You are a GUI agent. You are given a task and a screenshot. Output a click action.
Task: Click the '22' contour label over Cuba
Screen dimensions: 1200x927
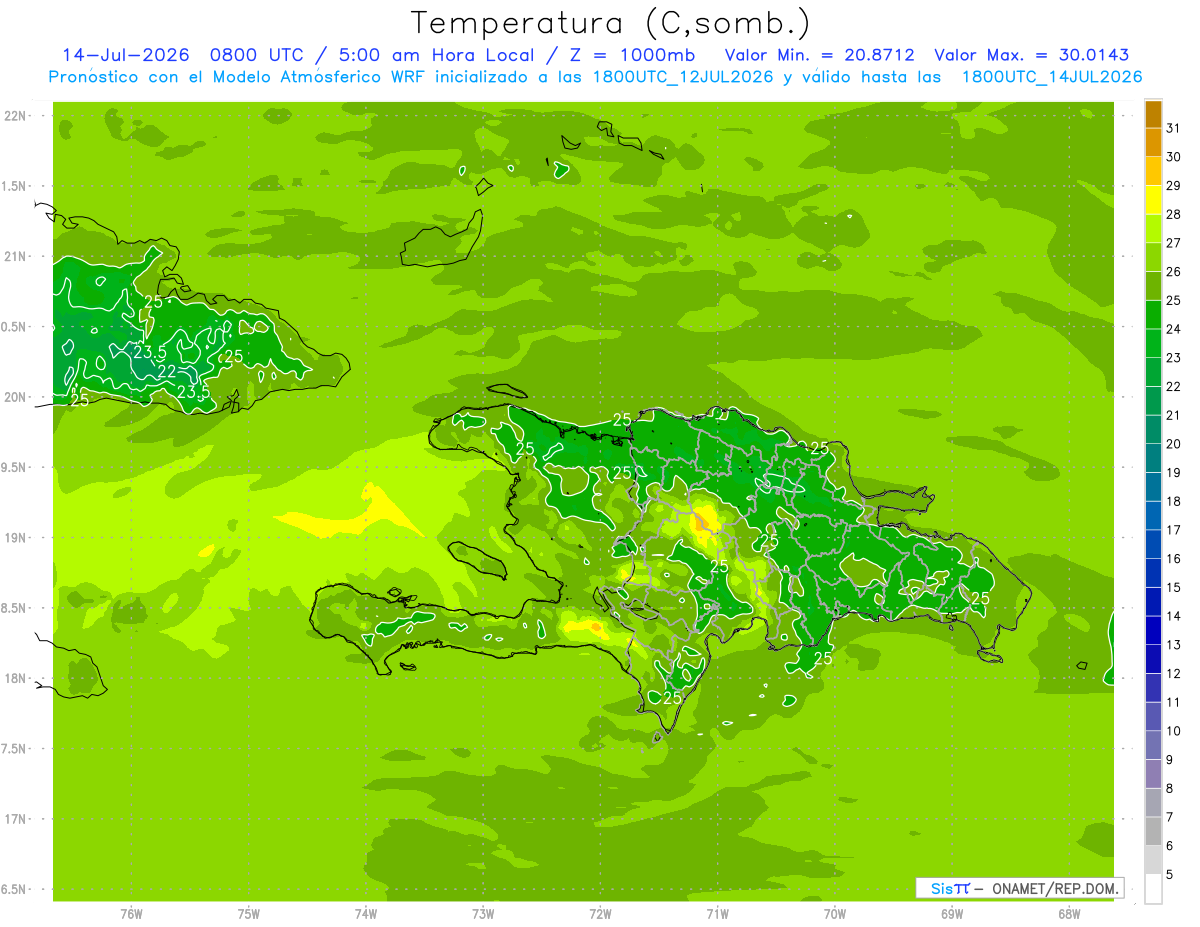tap(166, 372)
